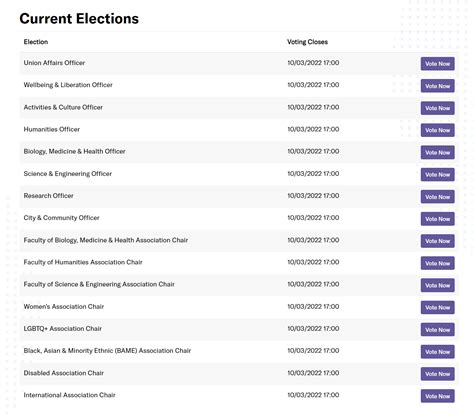Vote Now for International Association Chair

click(437, 396)
